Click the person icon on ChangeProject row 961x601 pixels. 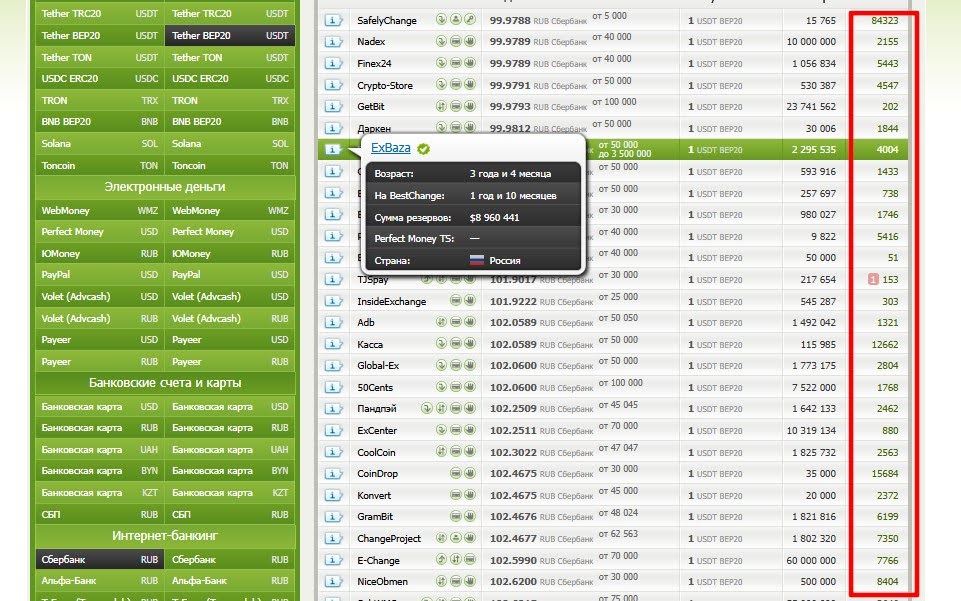pyautogui.click(x=456, y=538)
